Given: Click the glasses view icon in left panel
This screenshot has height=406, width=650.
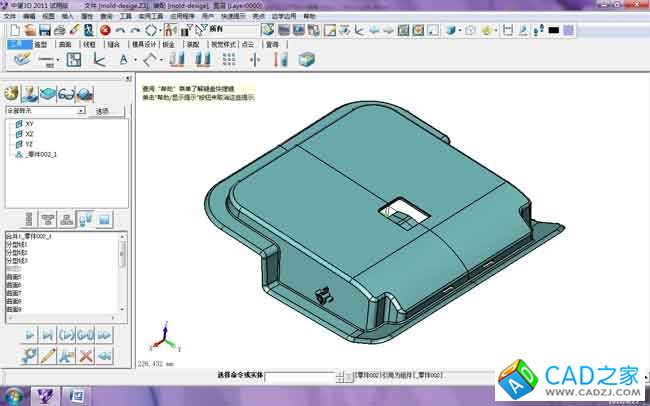Looking at the screenshot, I should point(67,92).
